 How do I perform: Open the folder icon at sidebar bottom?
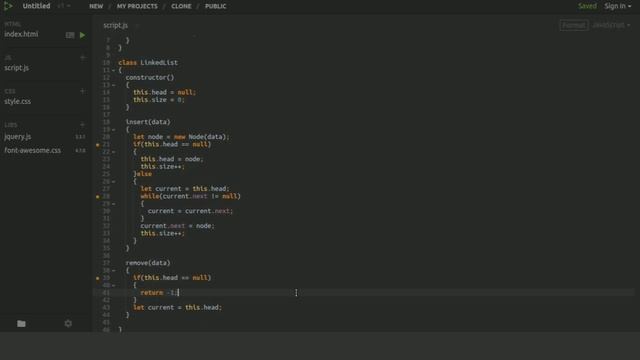pyautogui.click(x=21, y=324)
